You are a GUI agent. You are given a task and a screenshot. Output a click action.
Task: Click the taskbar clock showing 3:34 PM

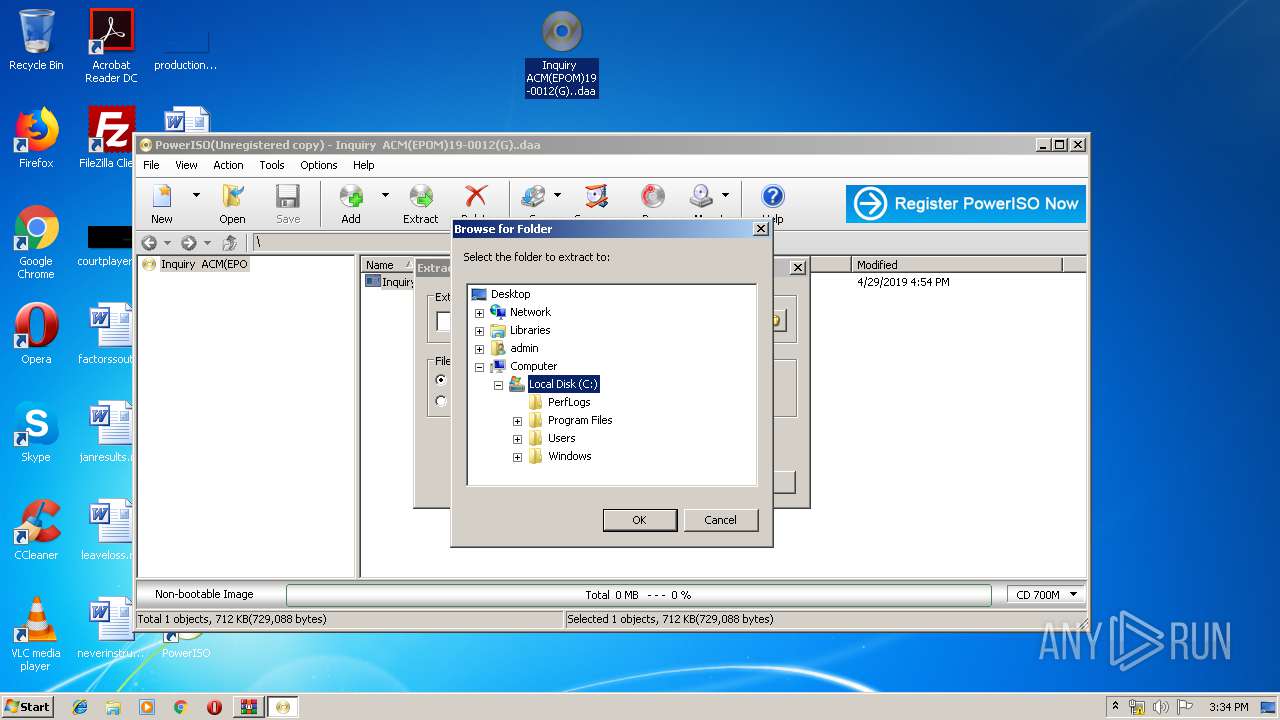click(1228, 707)
